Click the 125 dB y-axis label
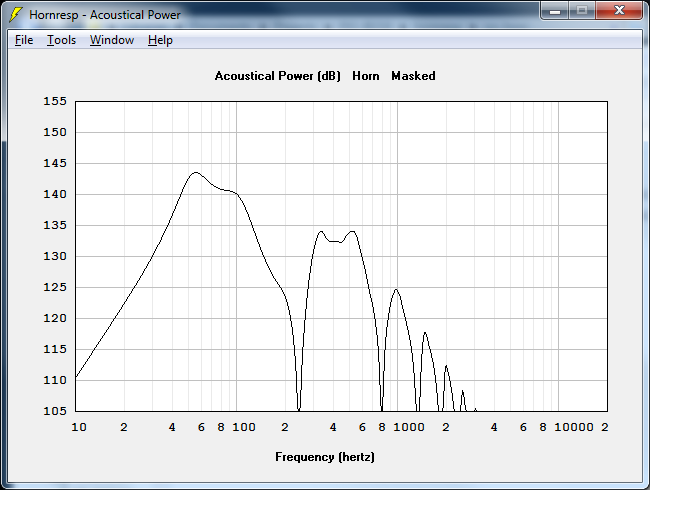Image resolution: width=691 pixels, height=518 pixels. pos(55,287)
